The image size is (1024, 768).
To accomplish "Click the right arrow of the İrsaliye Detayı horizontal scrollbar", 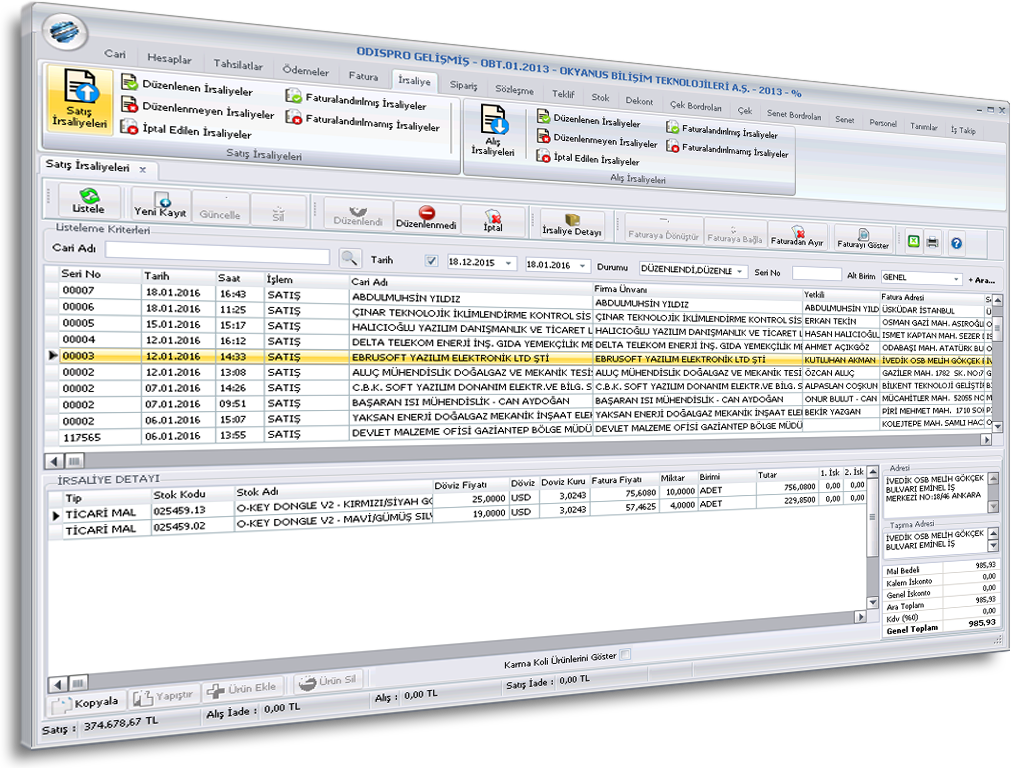I will (861, 617).
